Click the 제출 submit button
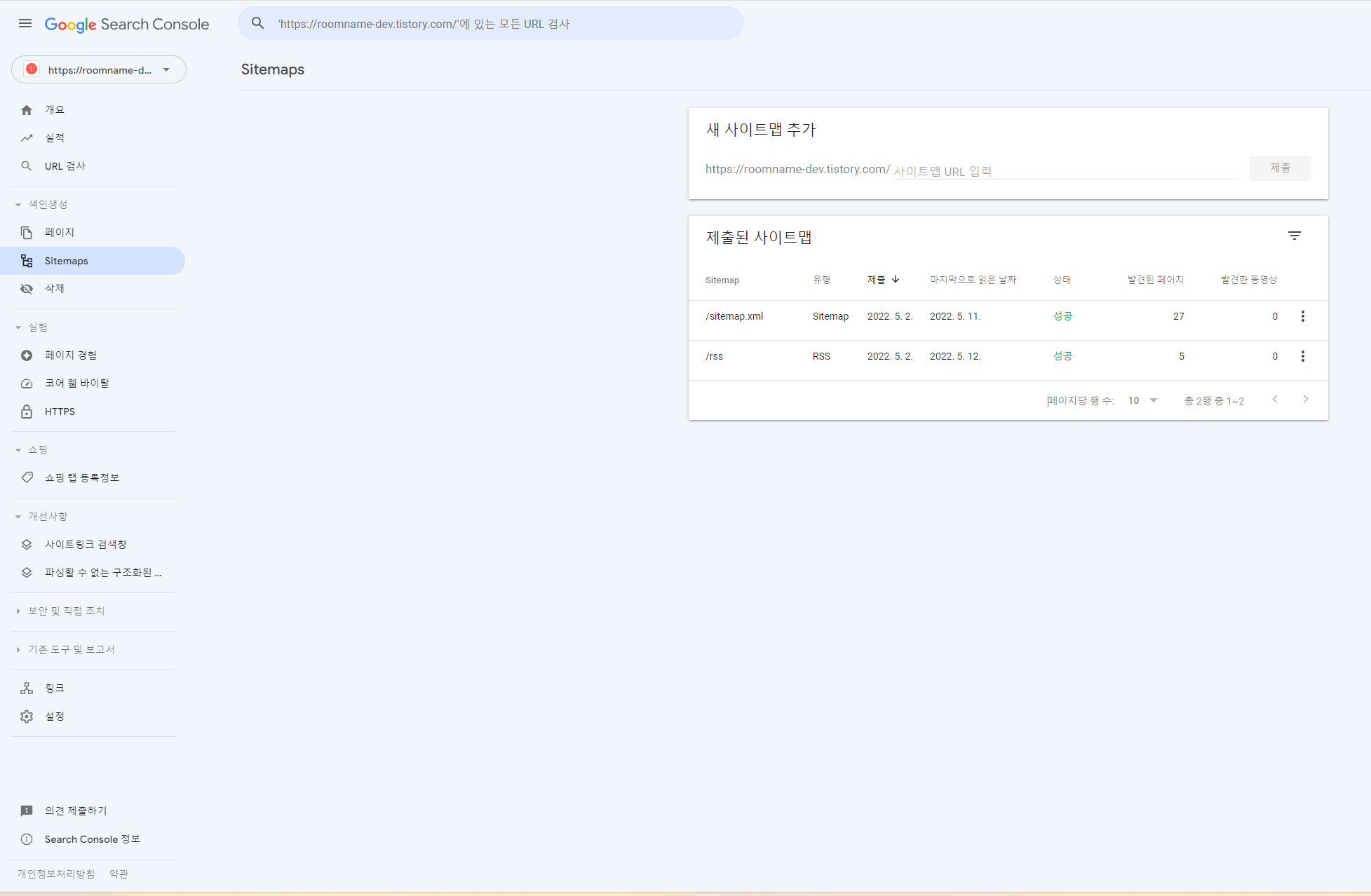1371x896 pixels. [1280, 168]
